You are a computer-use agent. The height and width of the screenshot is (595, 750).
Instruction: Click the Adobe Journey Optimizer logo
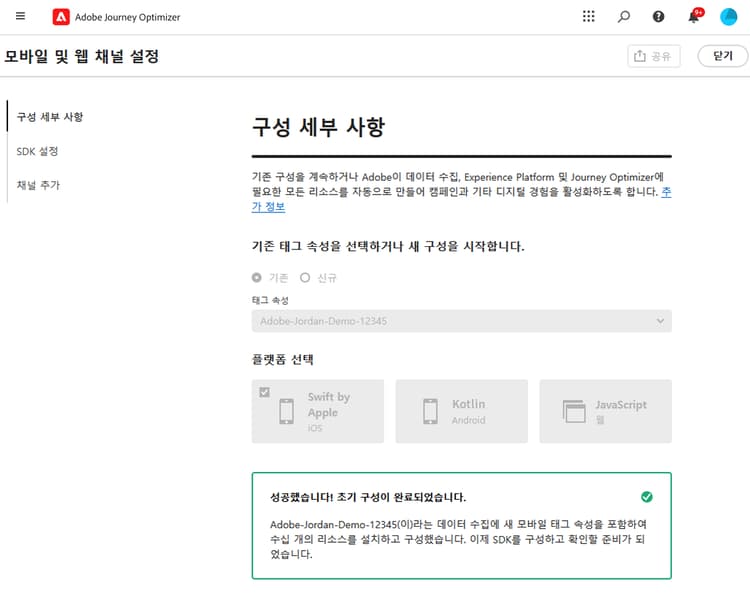point(61,17)
